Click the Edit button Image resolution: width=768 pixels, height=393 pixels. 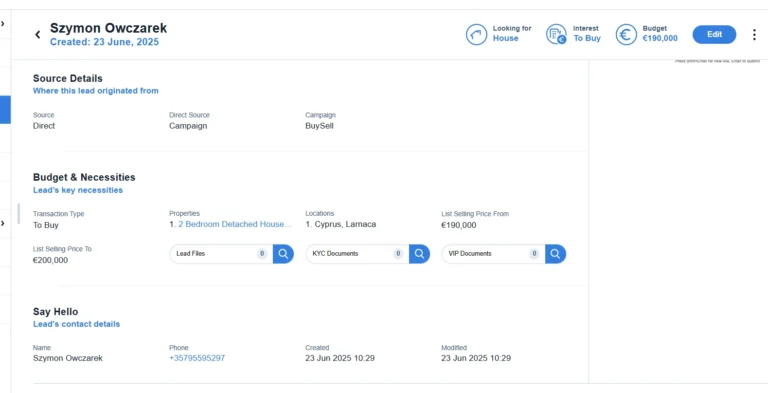pyautogui.click(x=714, y=34)
